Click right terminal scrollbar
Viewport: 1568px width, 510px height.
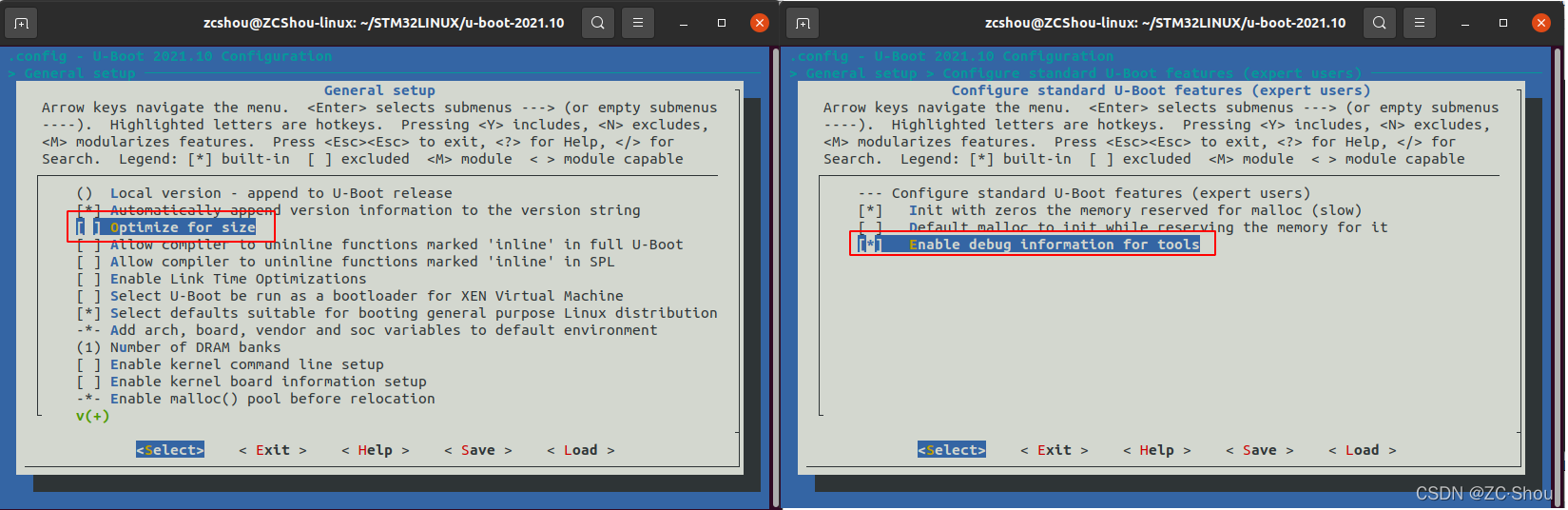(x=1558, y=278)
